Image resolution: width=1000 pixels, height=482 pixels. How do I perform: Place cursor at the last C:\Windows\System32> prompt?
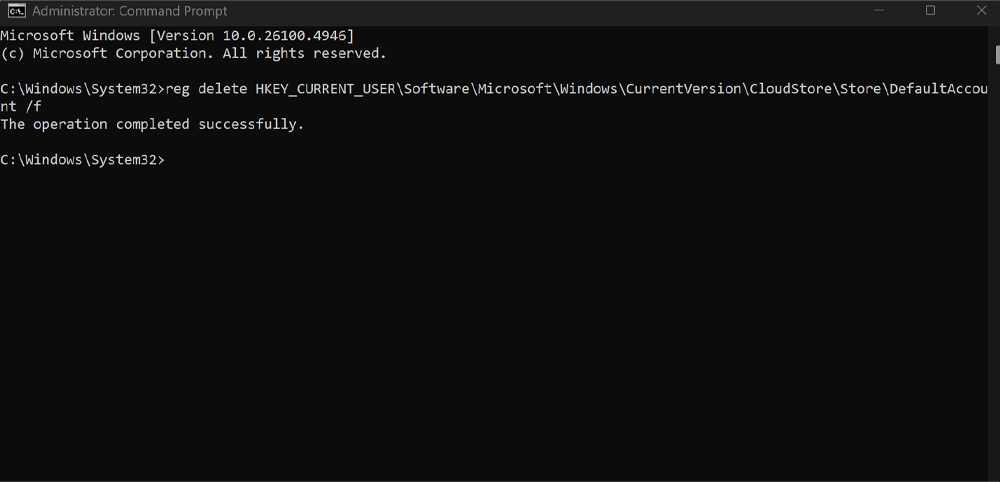[x=170, y=160]
